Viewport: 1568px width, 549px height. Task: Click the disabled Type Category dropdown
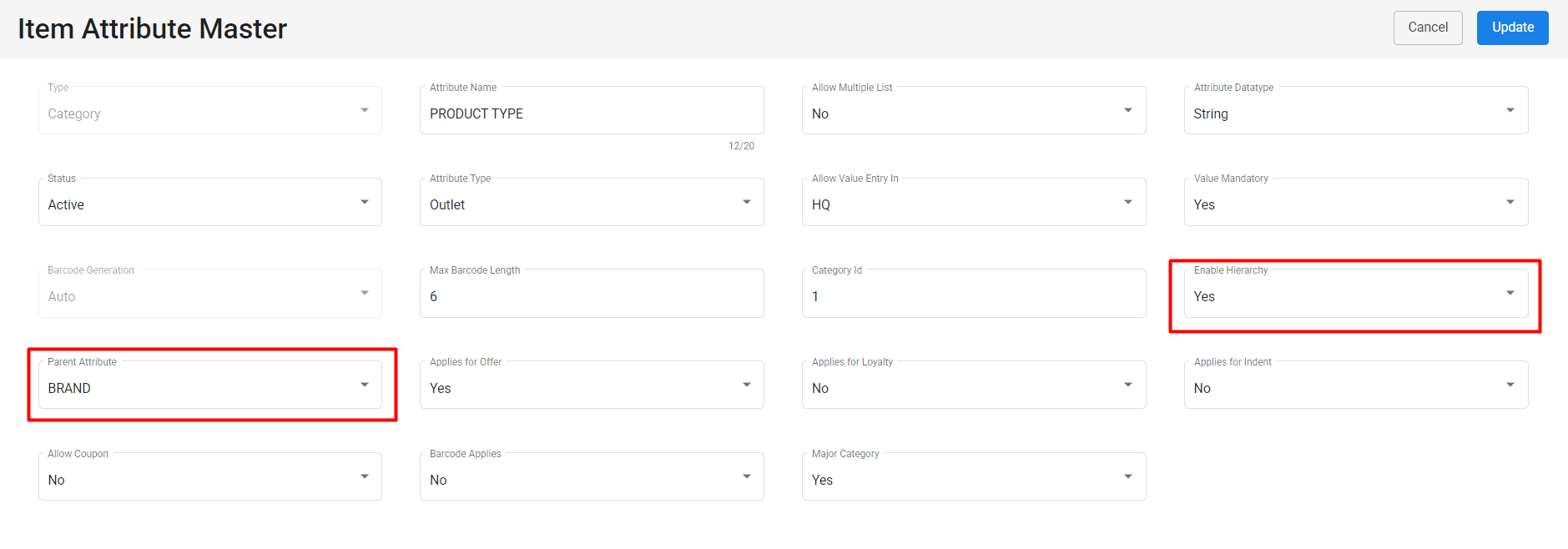[209, 112]
